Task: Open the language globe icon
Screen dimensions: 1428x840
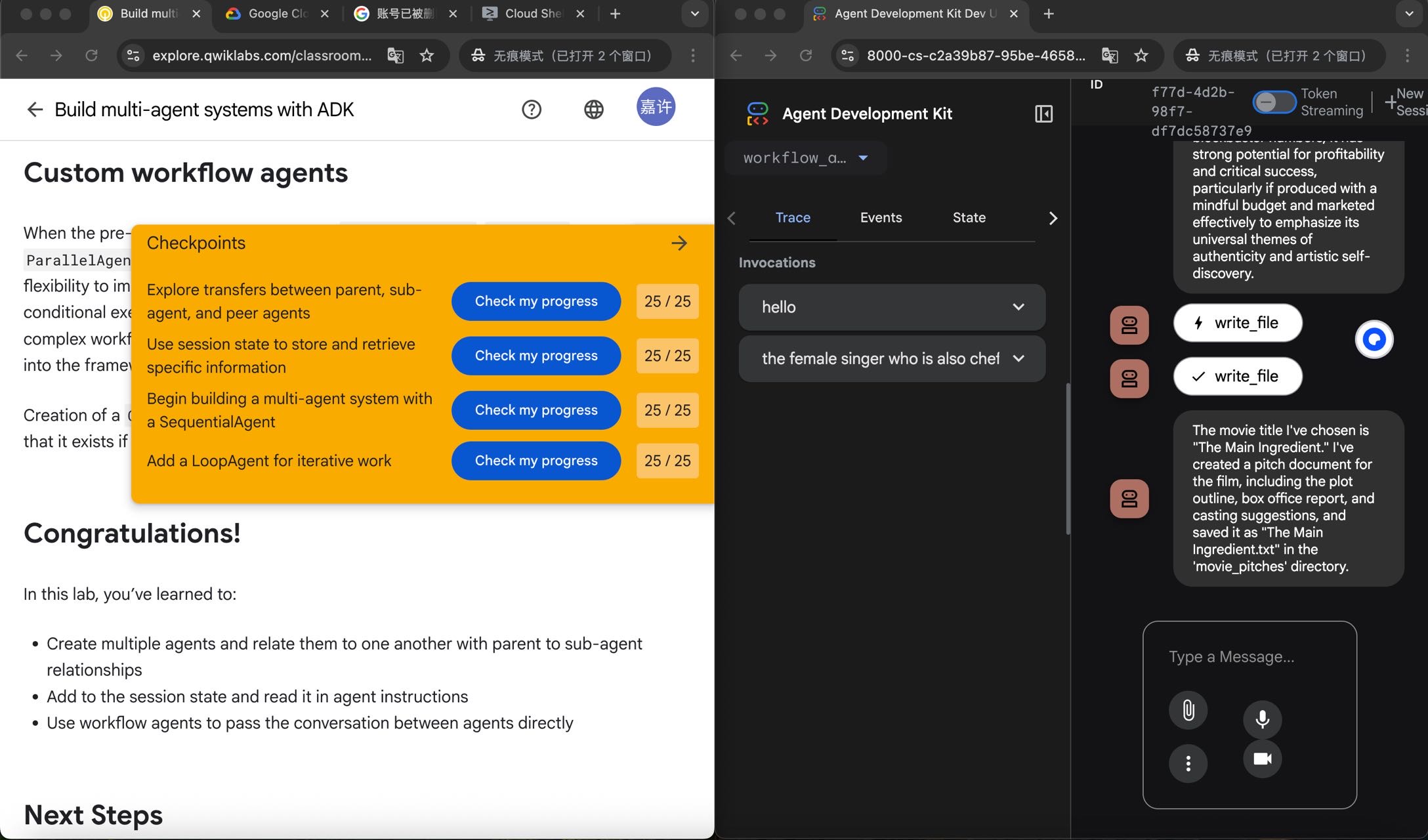Action: tap(594, 110)
